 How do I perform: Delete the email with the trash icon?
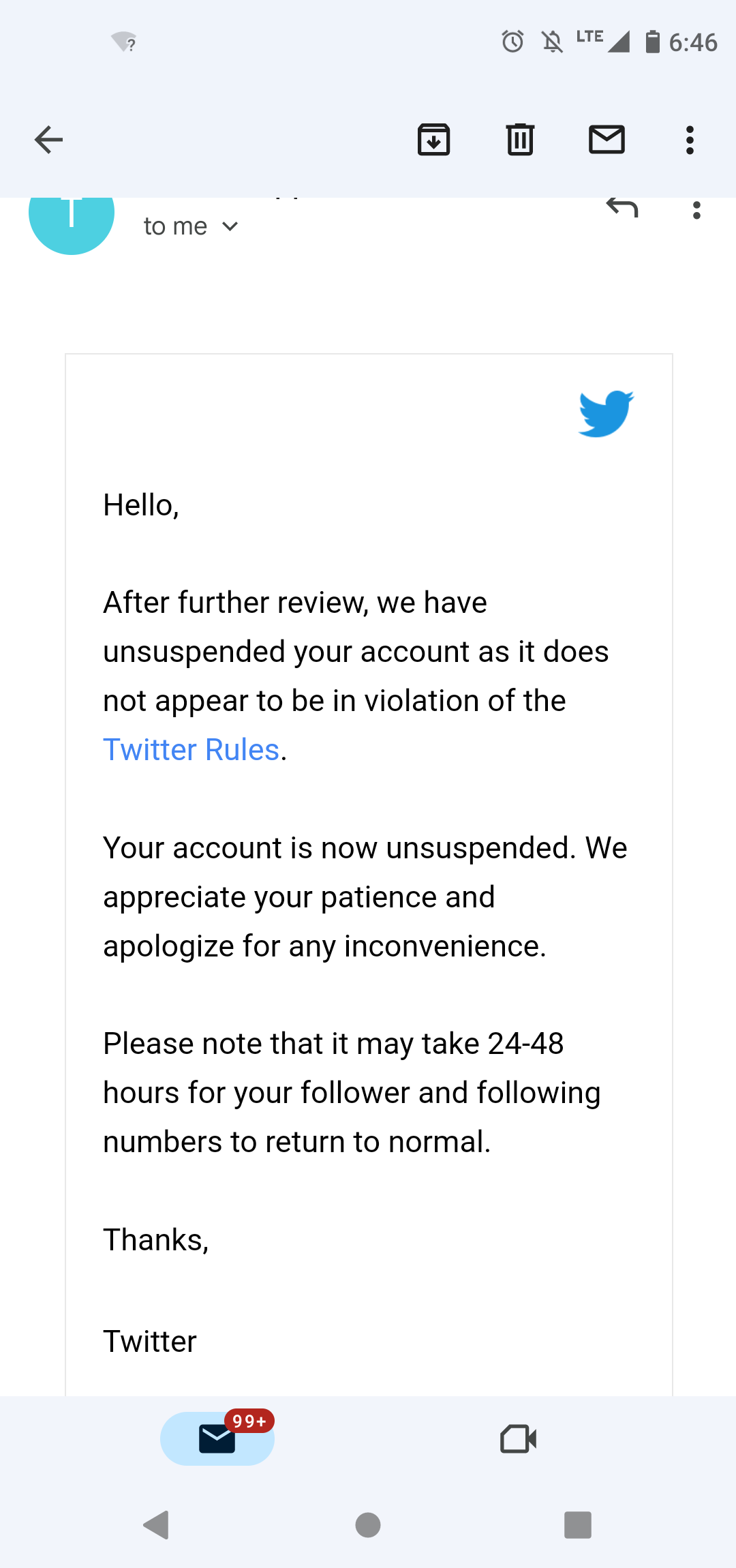[x=520, y=140]
